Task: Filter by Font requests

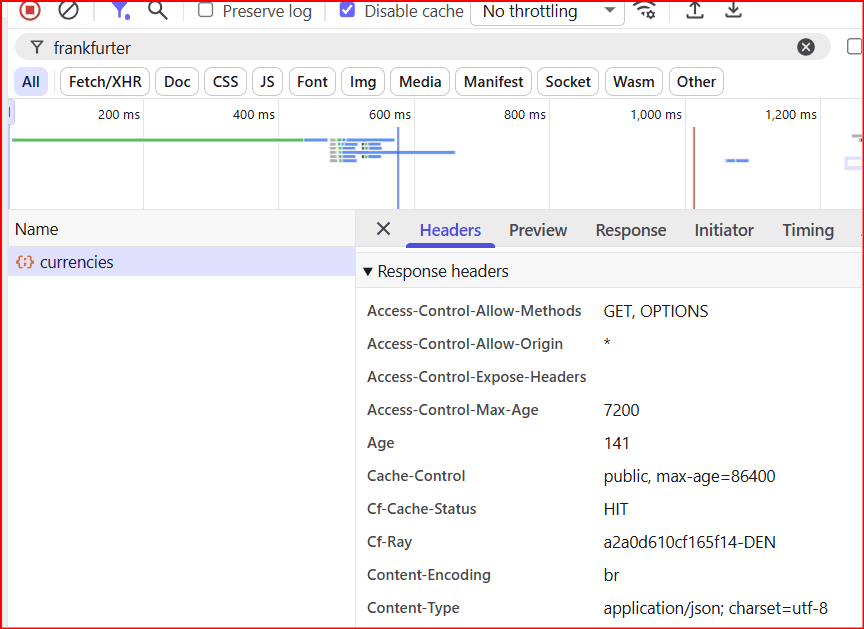Action: (312, 82)
